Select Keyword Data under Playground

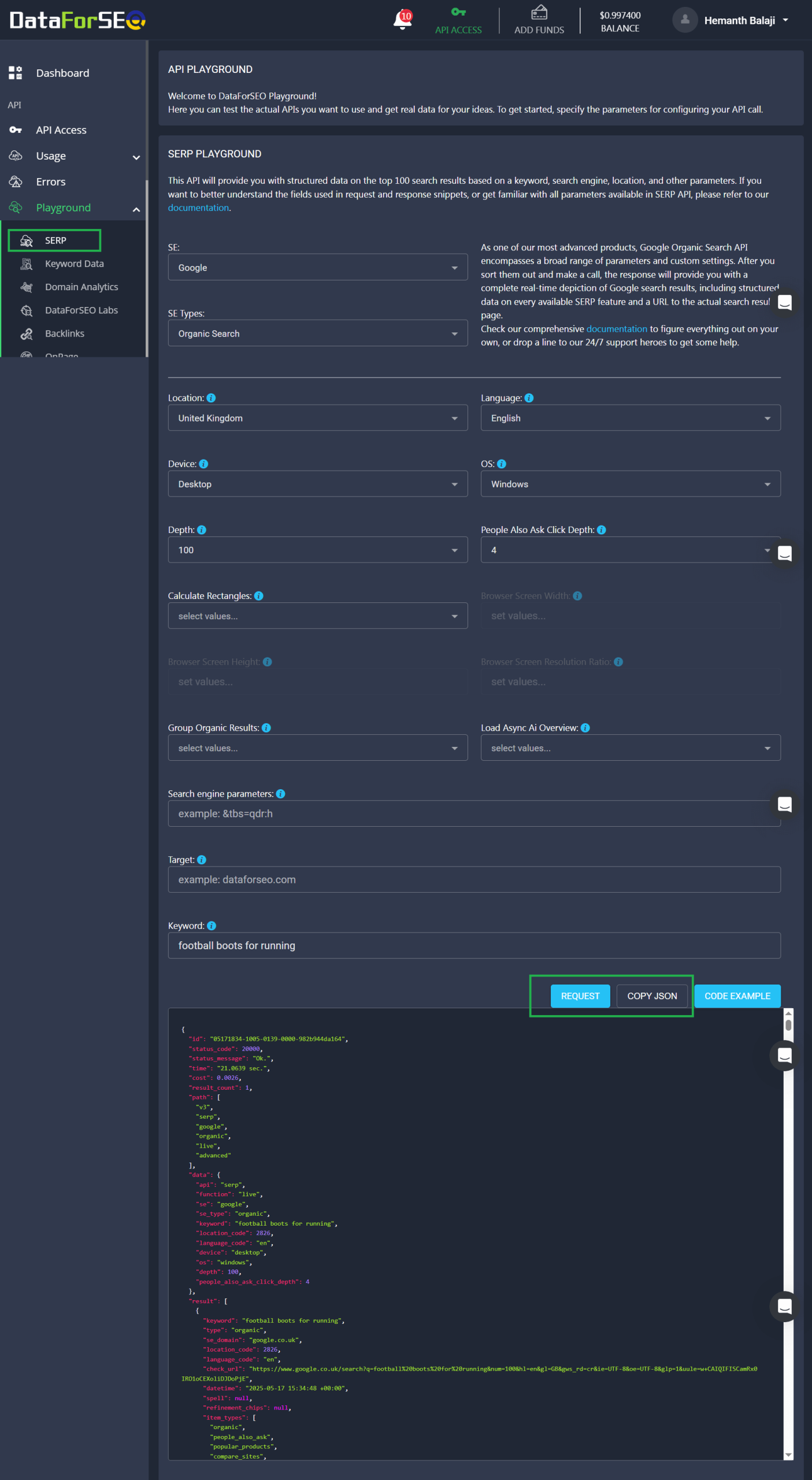coord(74,264)
